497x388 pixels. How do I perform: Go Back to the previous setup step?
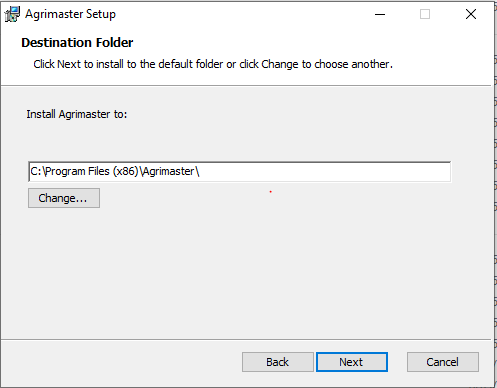pyautogui.click(x=278, y=362)
